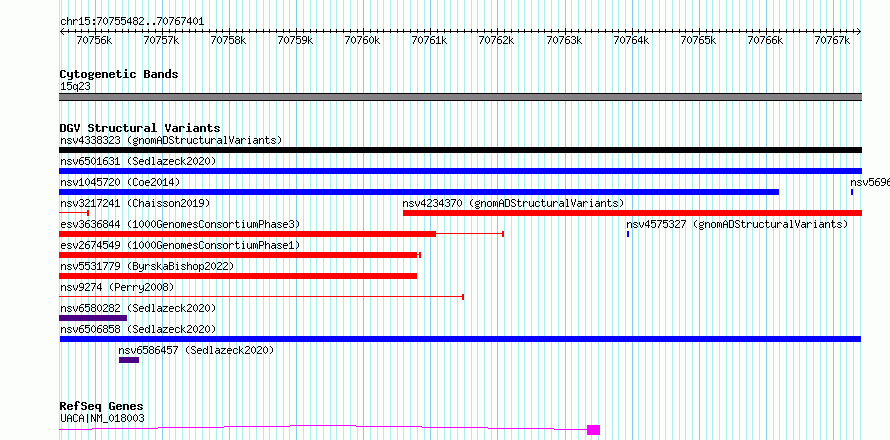Open the esv3636844 (1000GenomesConsortiumPhase3) label
This screenshot has width=890, height=440.
[x=180, y=224]
